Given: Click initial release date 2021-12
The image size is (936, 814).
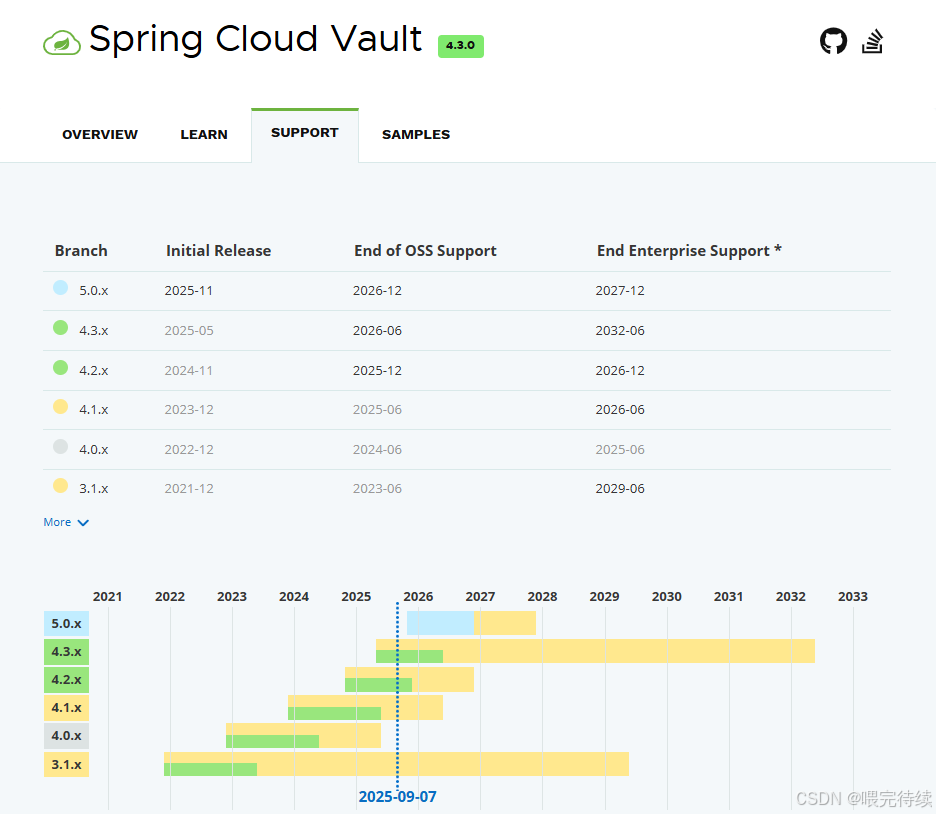Looking at the screenshot, I should coord(189,488).
